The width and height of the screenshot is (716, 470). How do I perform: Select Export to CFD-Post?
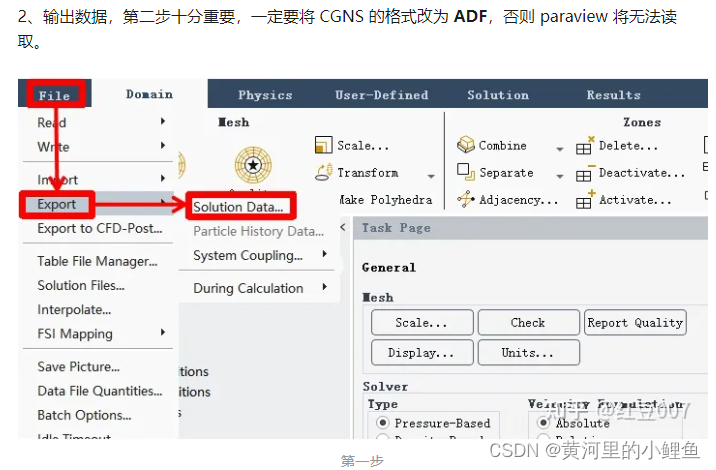click(100, 228)
